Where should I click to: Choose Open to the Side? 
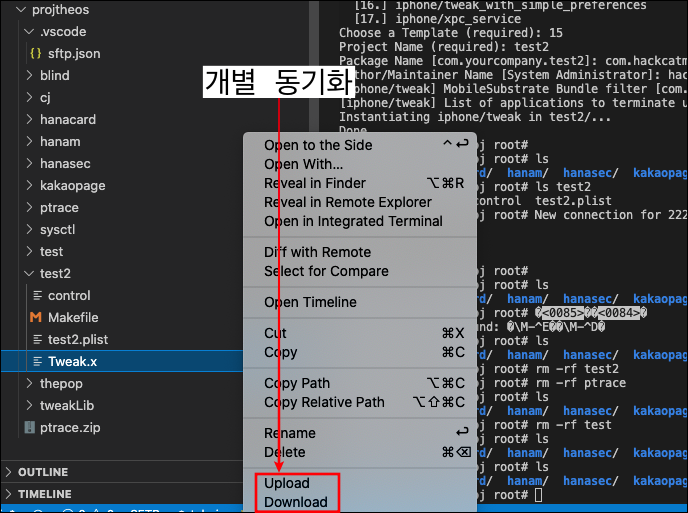[x=360, y=145]
